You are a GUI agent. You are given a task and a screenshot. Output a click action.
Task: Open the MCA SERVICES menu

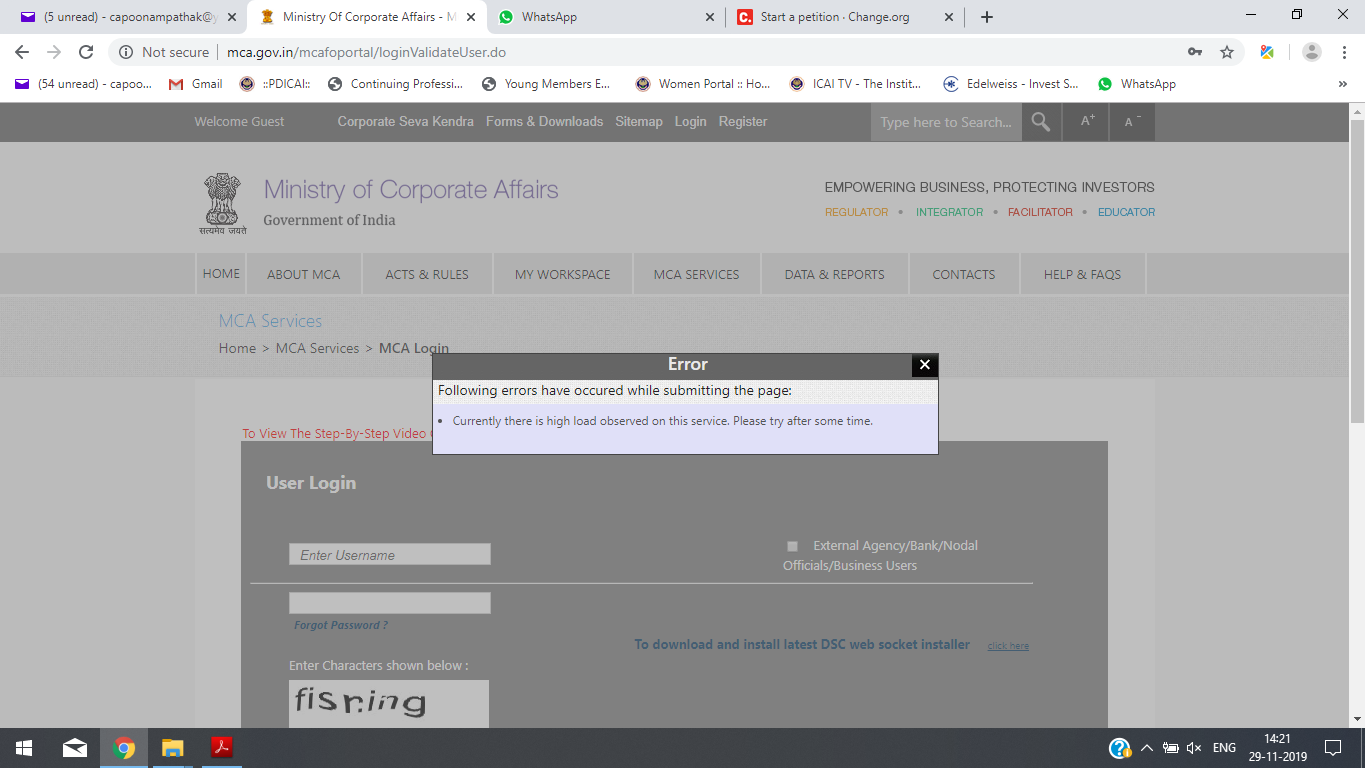tap(696, 274)
